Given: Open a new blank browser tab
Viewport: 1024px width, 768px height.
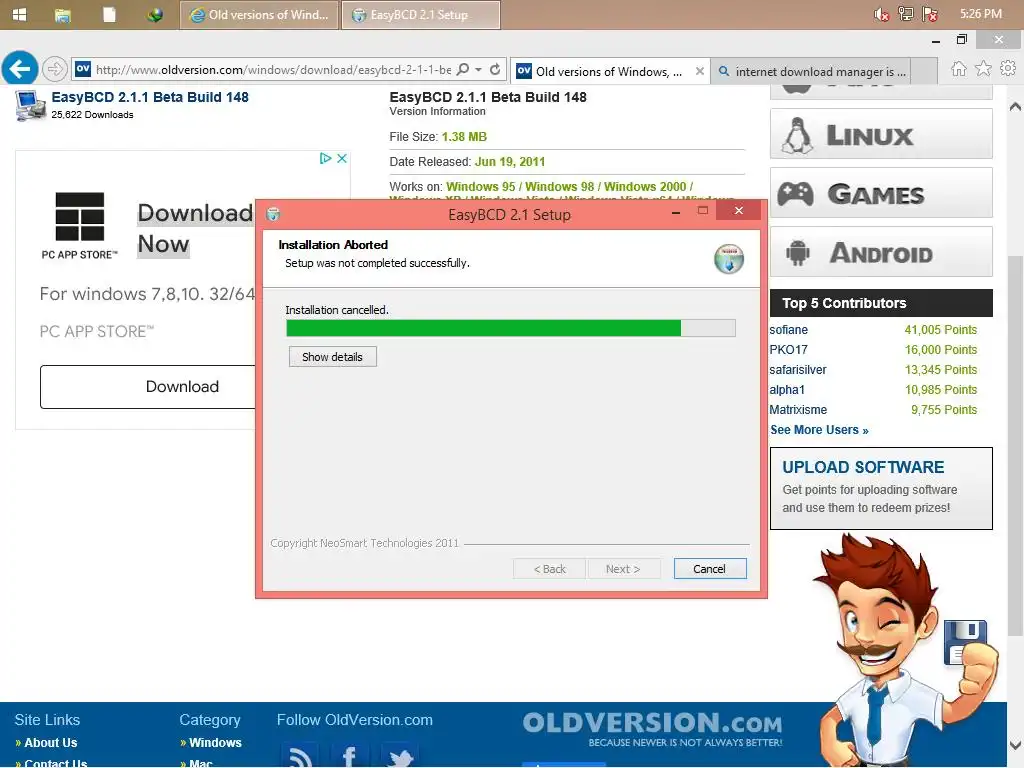Looking at the screenshot, I should (x=924, y=71).
